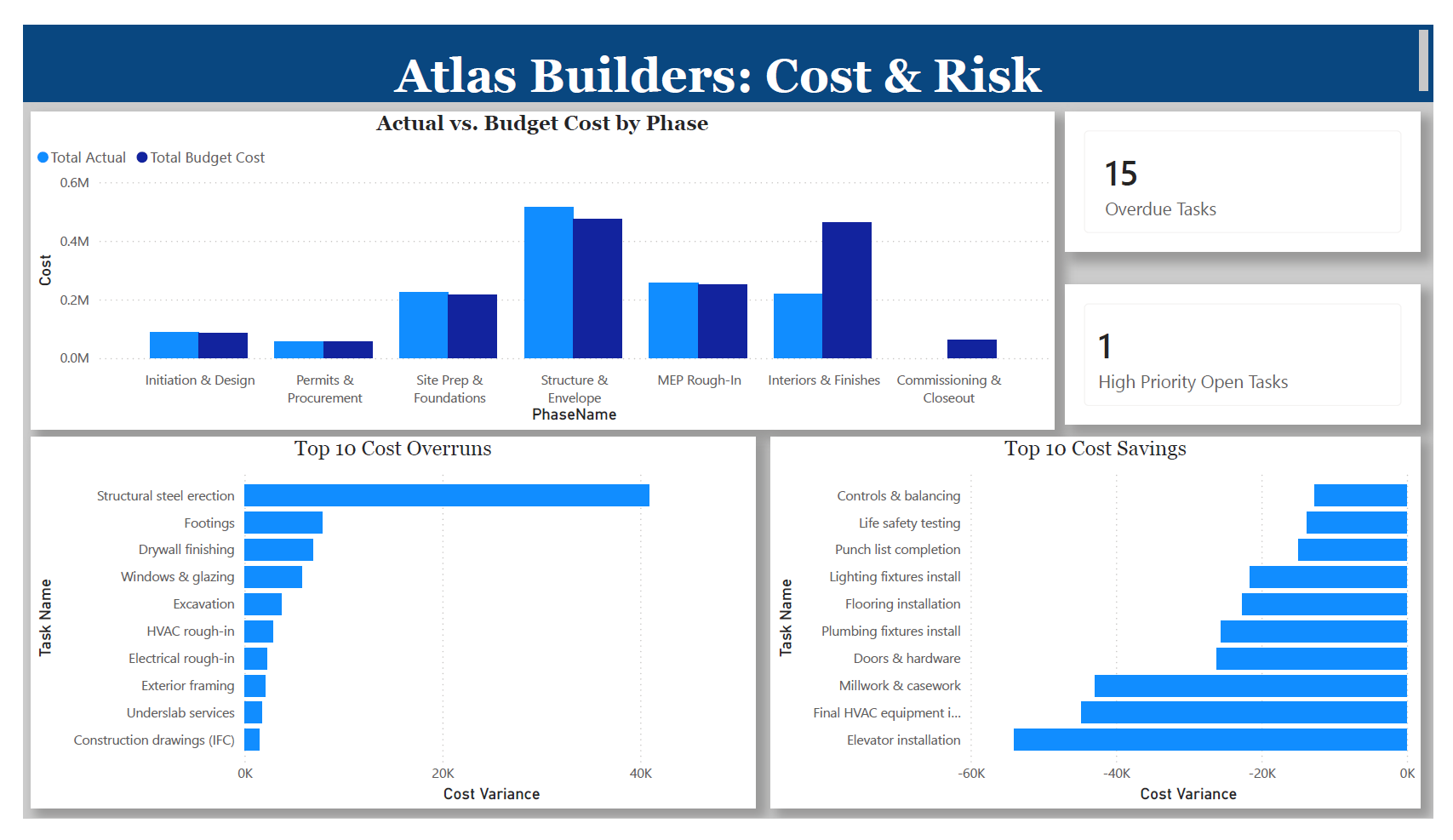The height and width of the screenshot is (840, 1453).
Task: Click the 'Lighting fixtures install' task label
Action: [x=895, y=577]
